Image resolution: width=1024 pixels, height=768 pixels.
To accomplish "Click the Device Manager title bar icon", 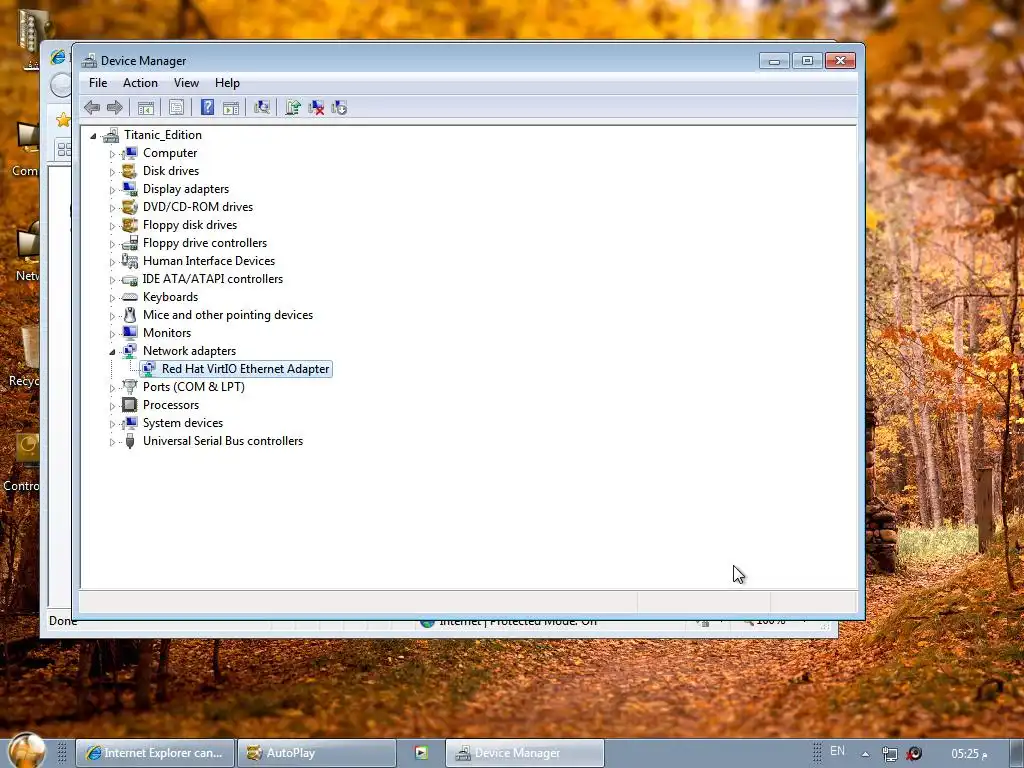I will pos(89,61).
